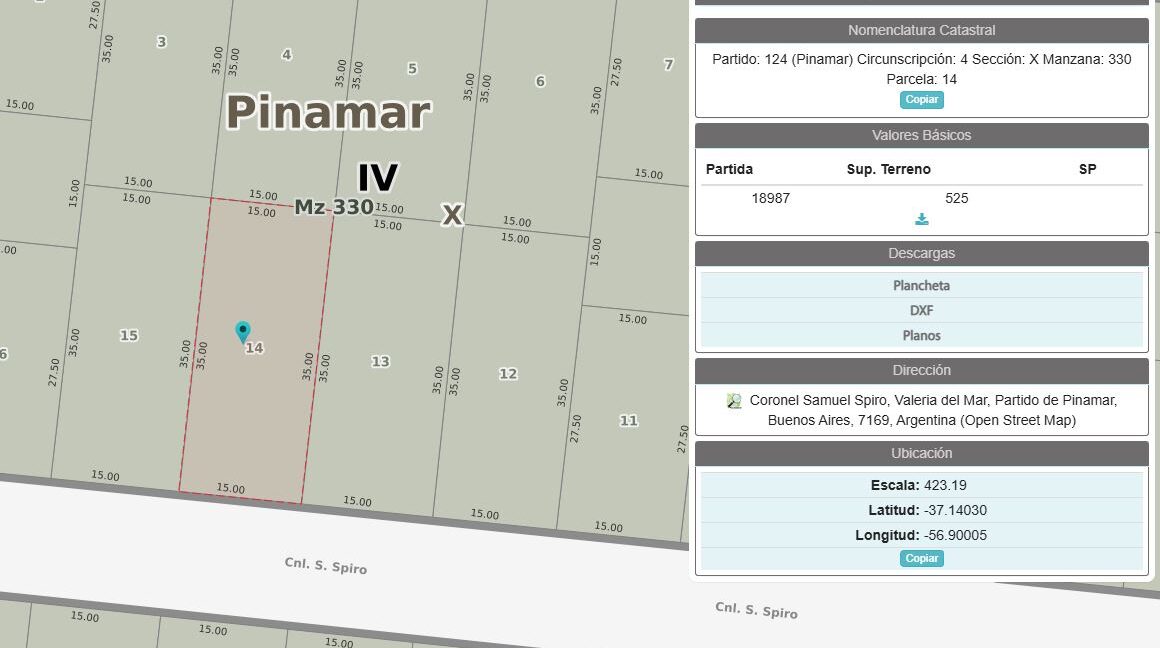
Task: Copy the Nomenclatura Catastral text
Action: [922, 99]
